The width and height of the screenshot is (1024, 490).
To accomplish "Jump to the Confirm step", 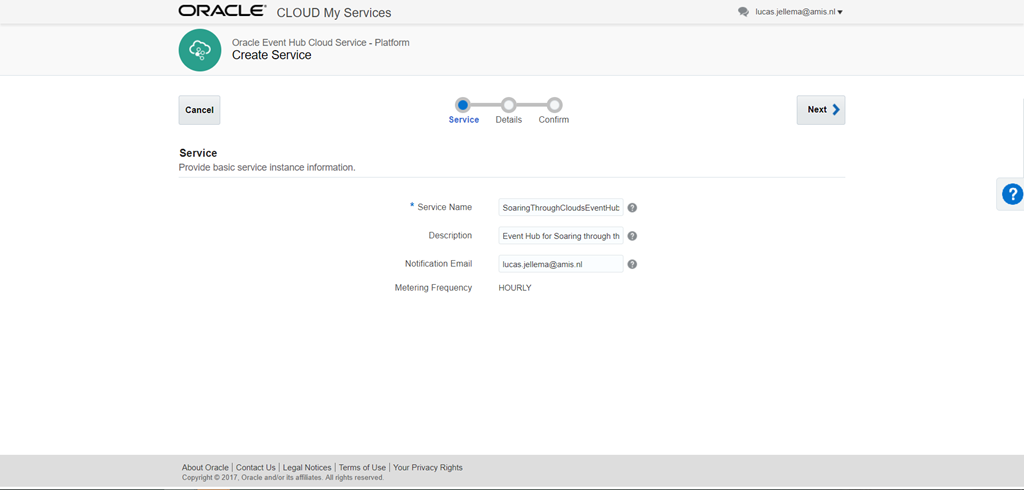I will point(554,105).
